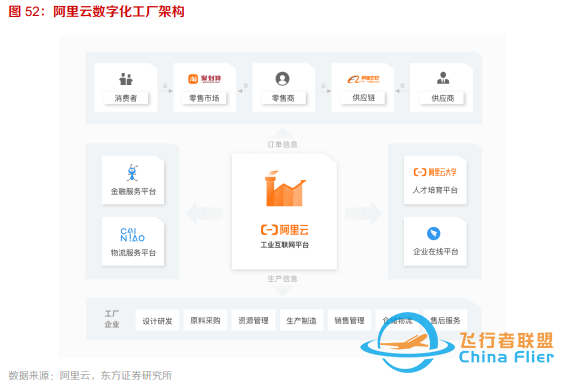Click the figure title 图 52
The width and height of the screenshot is (561, 383).
[x=96, y=11]
